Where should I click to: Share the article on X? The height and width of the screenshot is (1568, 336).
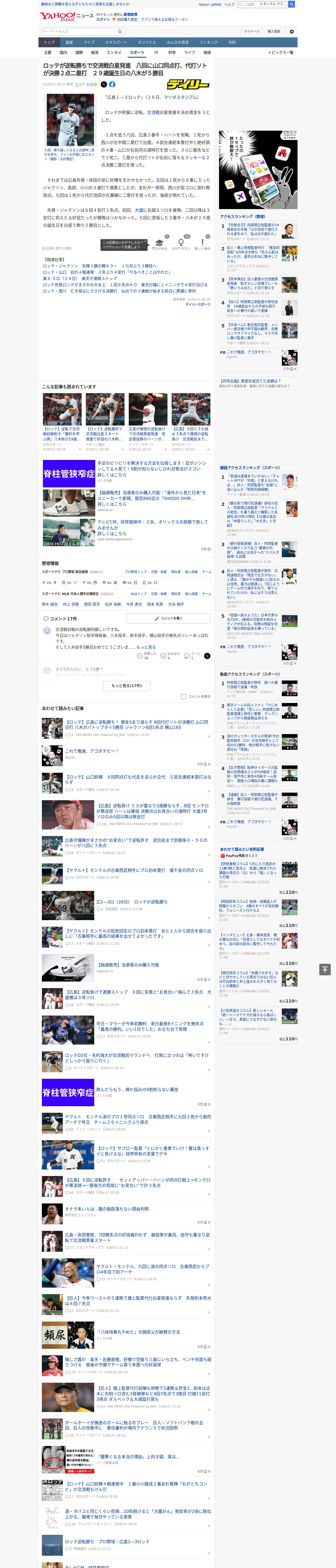pyautogui.click(x=104, y=85)
